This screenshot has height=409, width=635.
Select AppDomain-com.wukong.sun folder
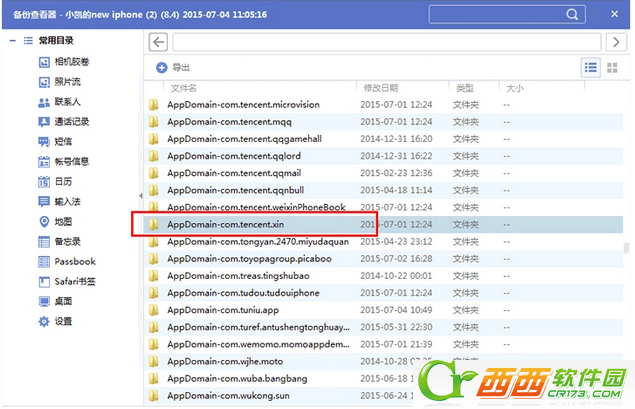click(x=383, y=396)
